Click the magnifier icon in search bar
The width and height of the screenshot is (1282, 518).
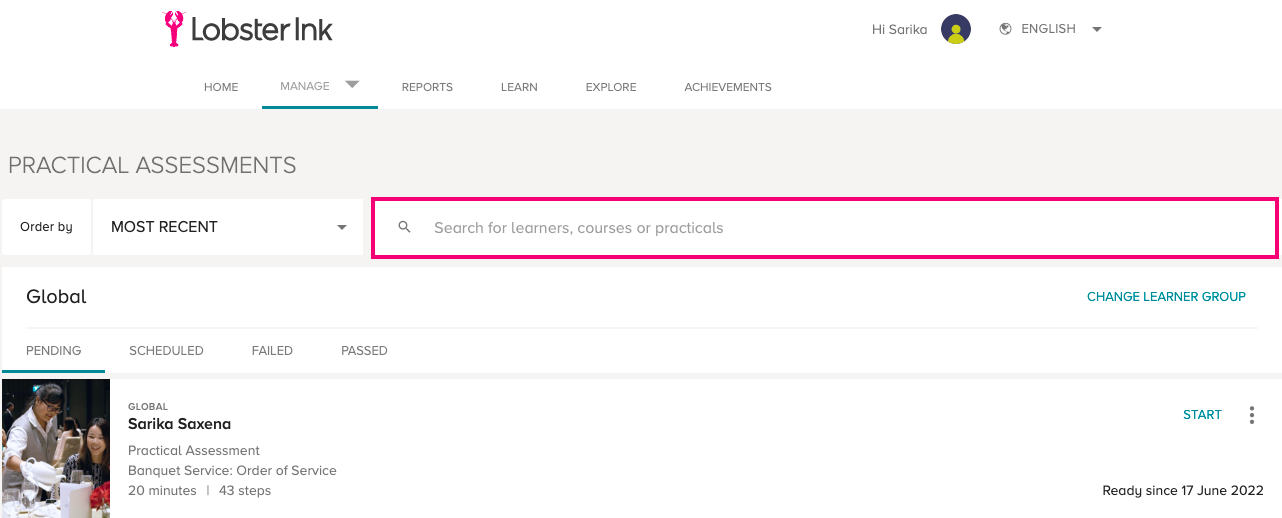pyautogui.click(x=405, y=227)
